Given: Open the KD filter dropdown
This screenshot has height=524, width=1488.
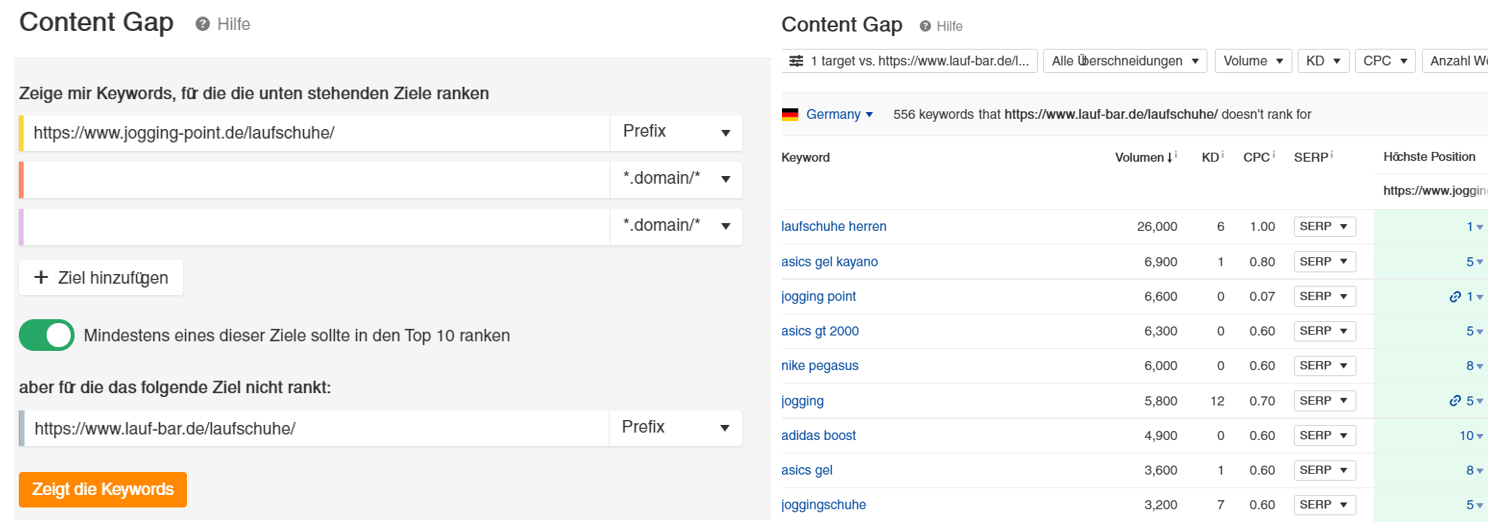Looking at the screenshot, I should coord(1323,61).
